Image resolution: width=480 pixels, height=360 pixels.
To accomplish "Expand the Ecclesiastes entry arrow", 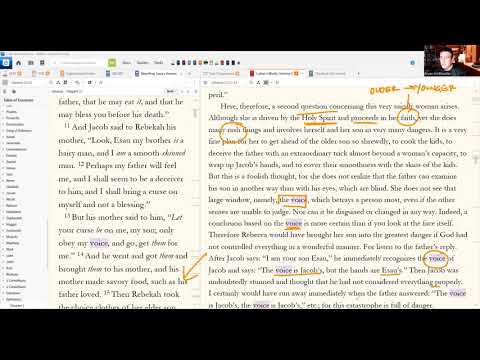I will click(x=4, y=124).
